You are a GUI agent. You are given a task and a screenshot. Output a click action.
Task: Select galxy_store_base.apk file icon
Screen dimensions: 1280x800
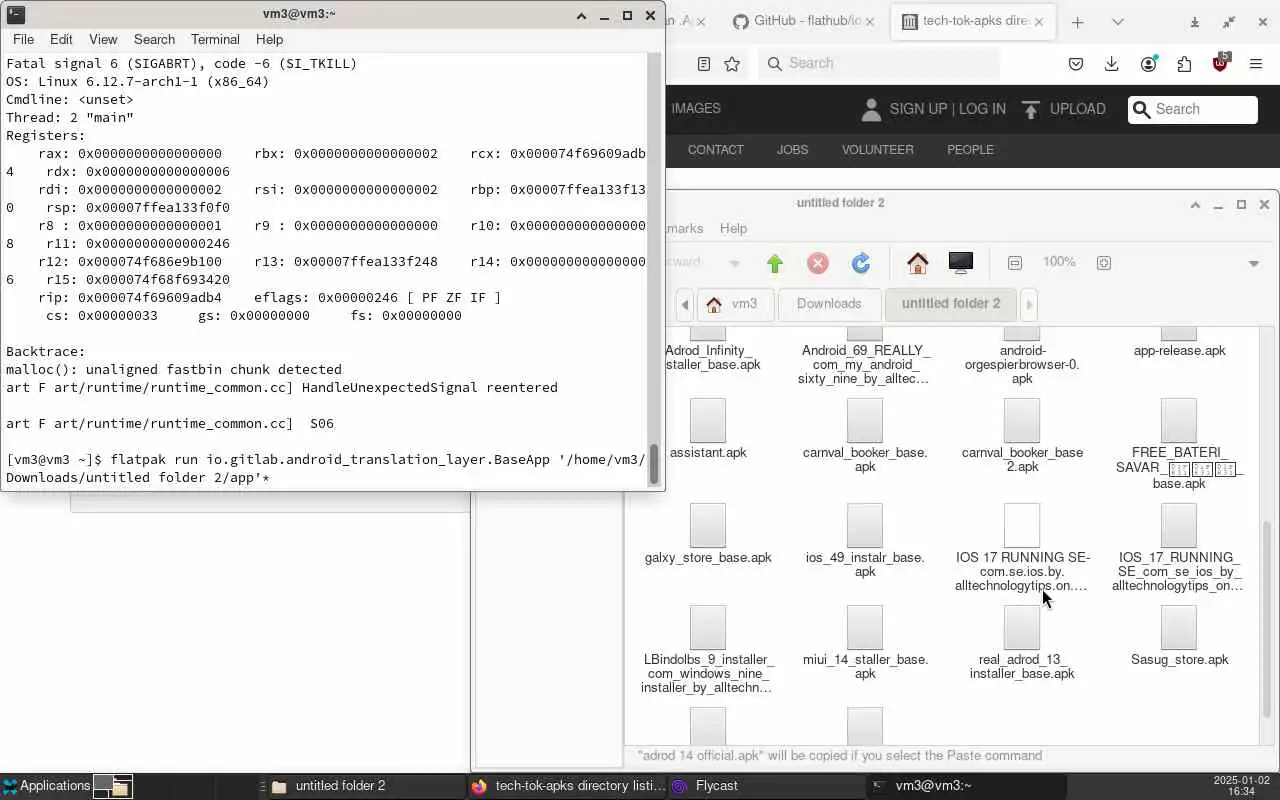(708, 525)
